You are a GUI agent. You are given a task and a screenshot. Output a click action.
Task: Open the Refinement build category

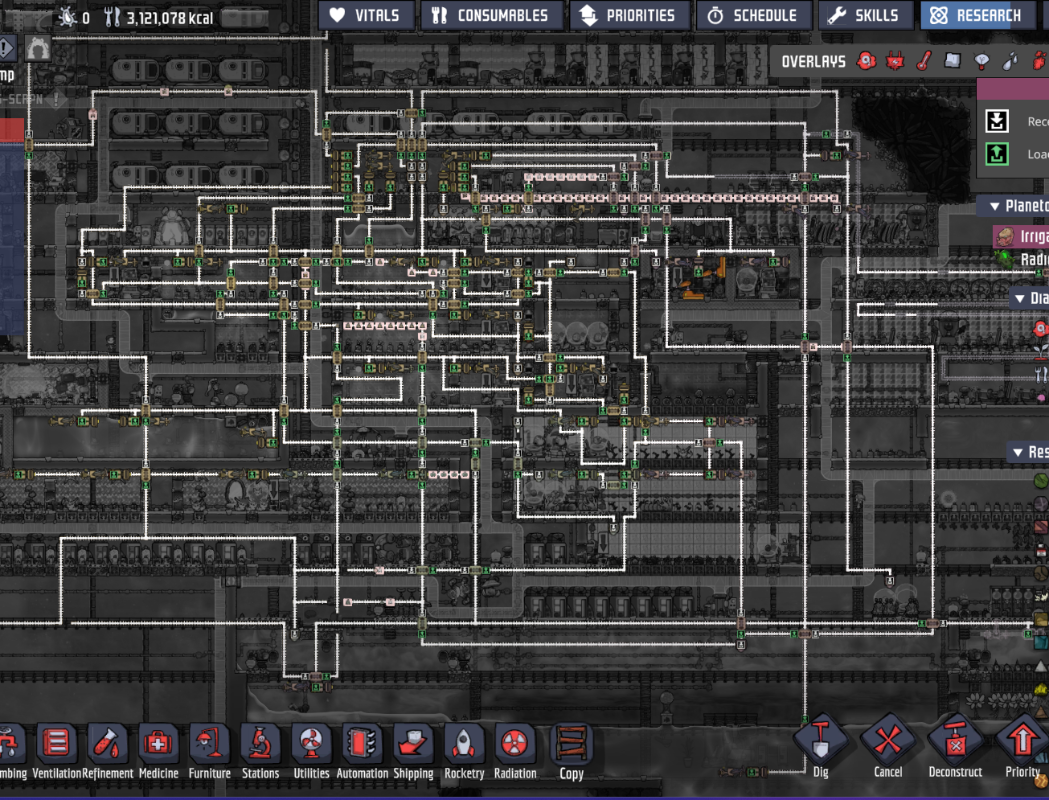click(107, 752)
